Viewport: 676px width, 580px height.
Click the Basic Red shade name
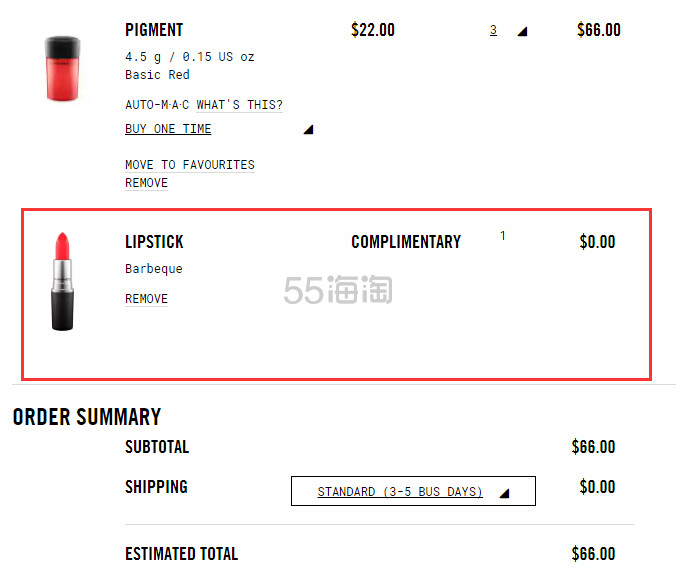tap(157, 75)
